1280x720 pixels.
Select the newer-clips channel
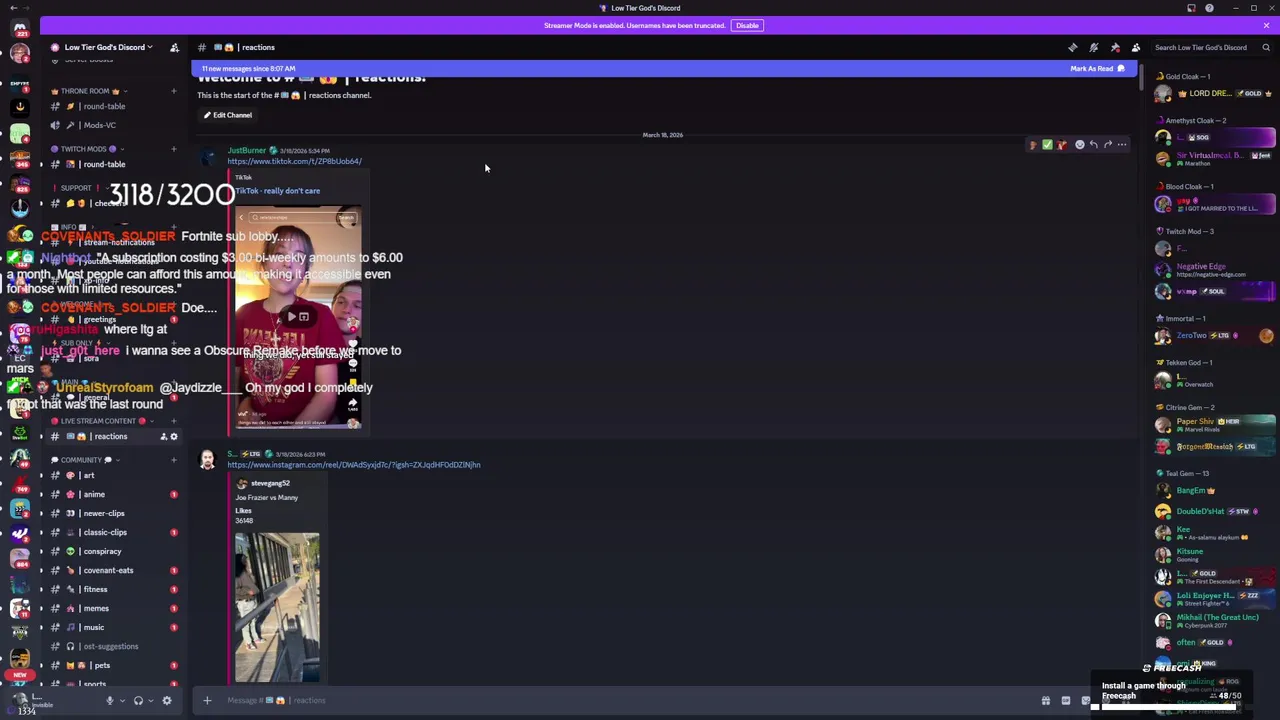coord(112,513)
